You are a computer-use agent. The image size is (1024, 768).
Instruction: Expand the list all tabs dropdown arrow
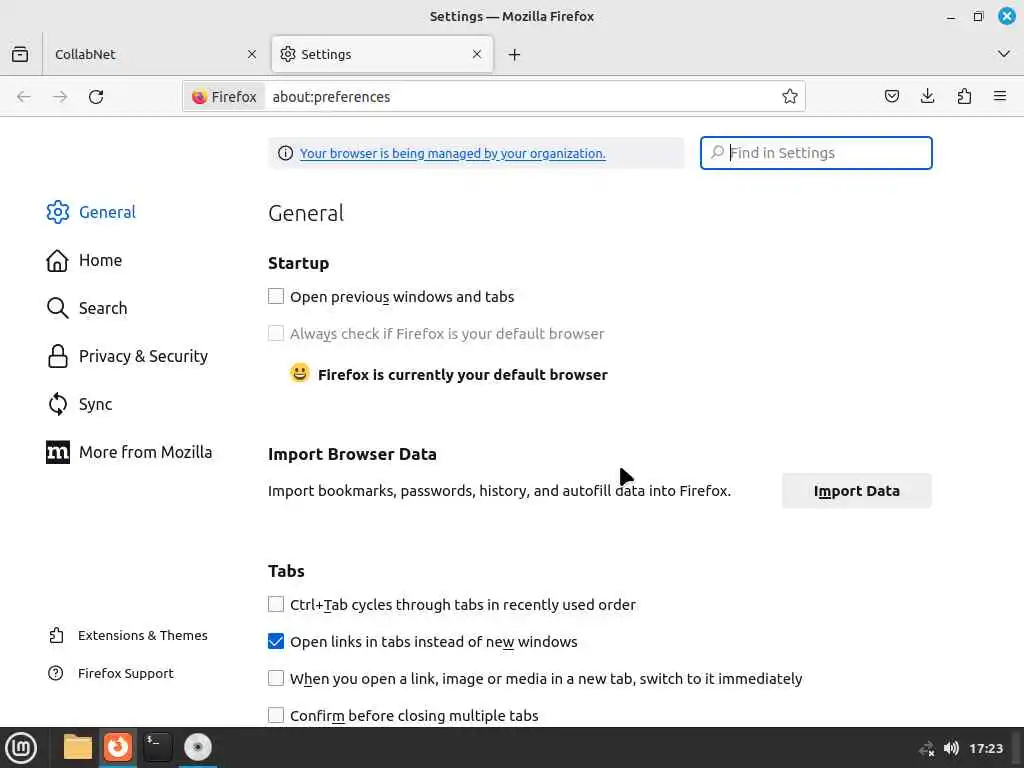pyautogui.click(x=1004, y=54)
